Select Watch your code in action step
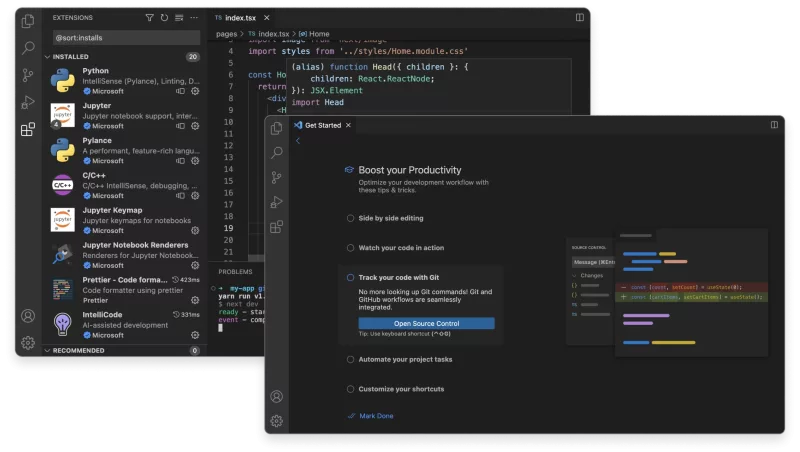This screenshot has height=452, width=800. (396, 248)
